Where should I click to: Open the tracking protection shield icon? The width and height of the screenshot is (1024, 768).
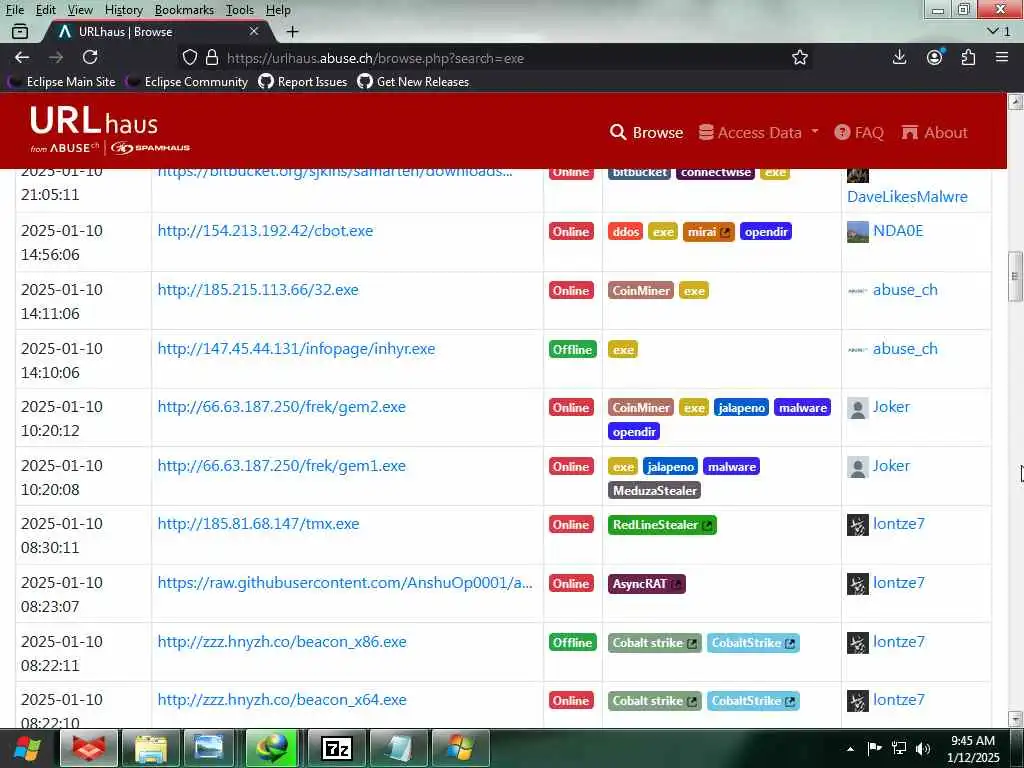(189, 57)
